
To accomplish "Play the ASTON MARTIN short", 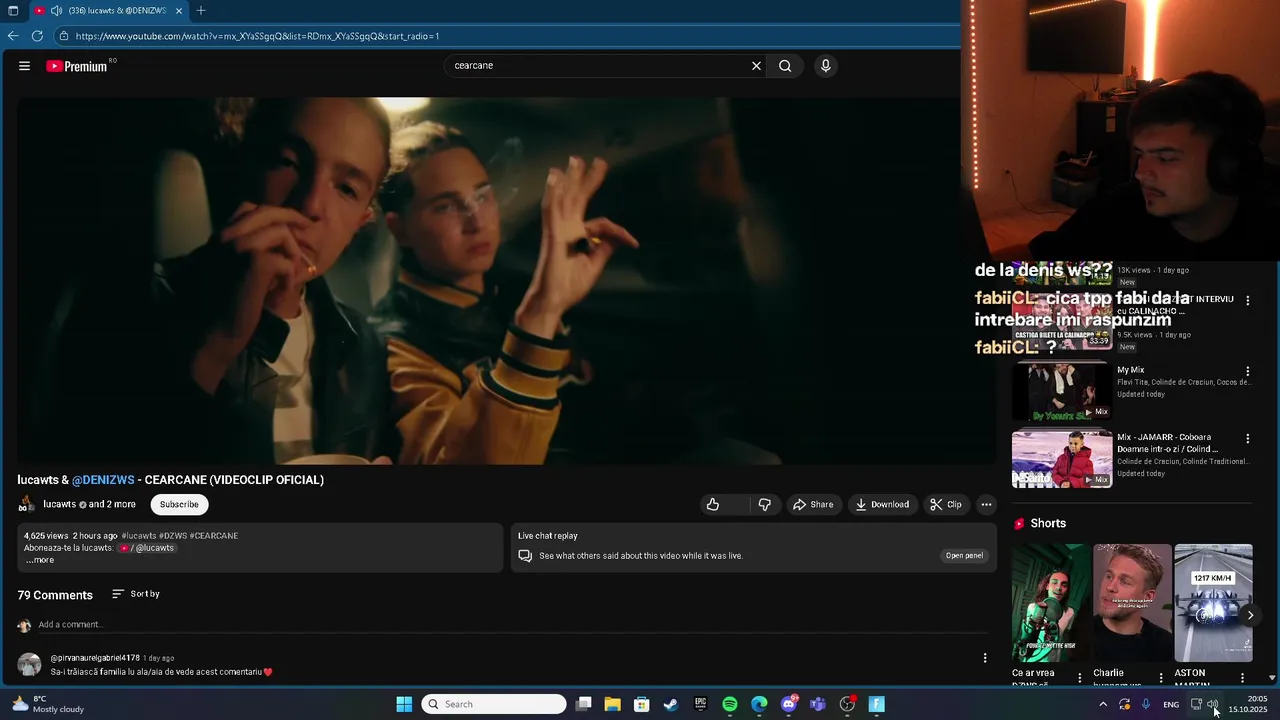I will (x=1213, y=603).
